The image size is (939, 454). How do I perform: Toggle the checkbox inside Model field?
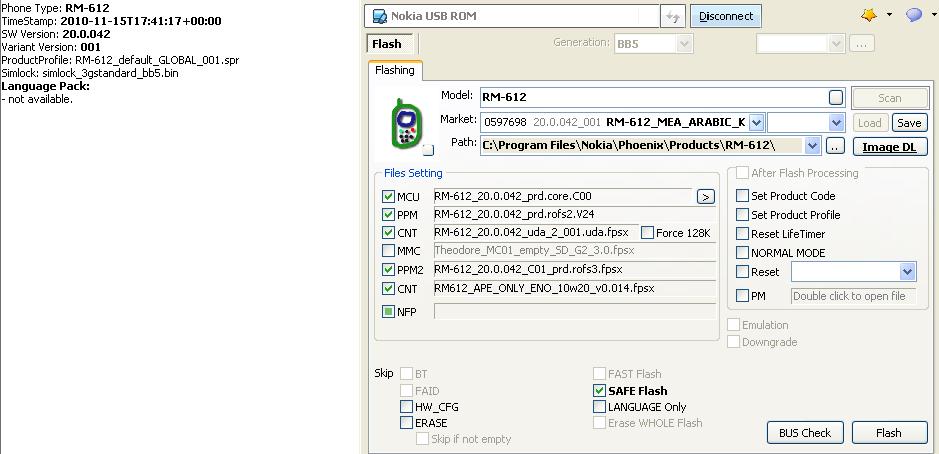(836, 98)
